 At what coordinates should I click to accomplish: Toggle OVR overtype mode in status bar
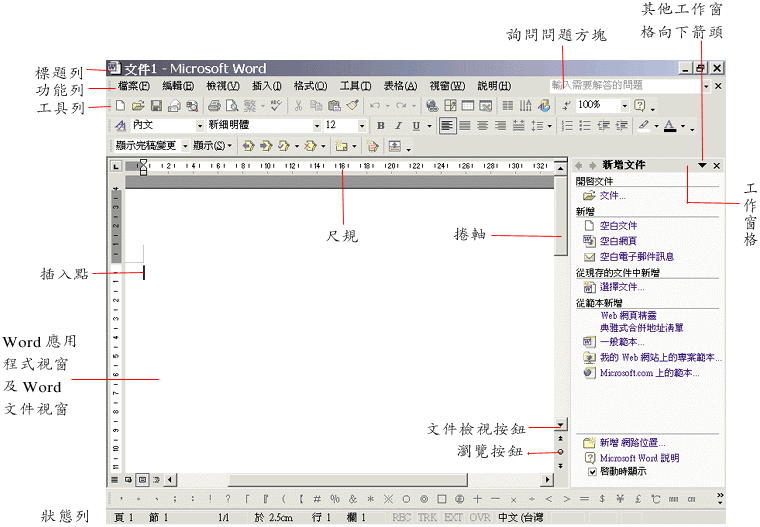coord(480,517)
